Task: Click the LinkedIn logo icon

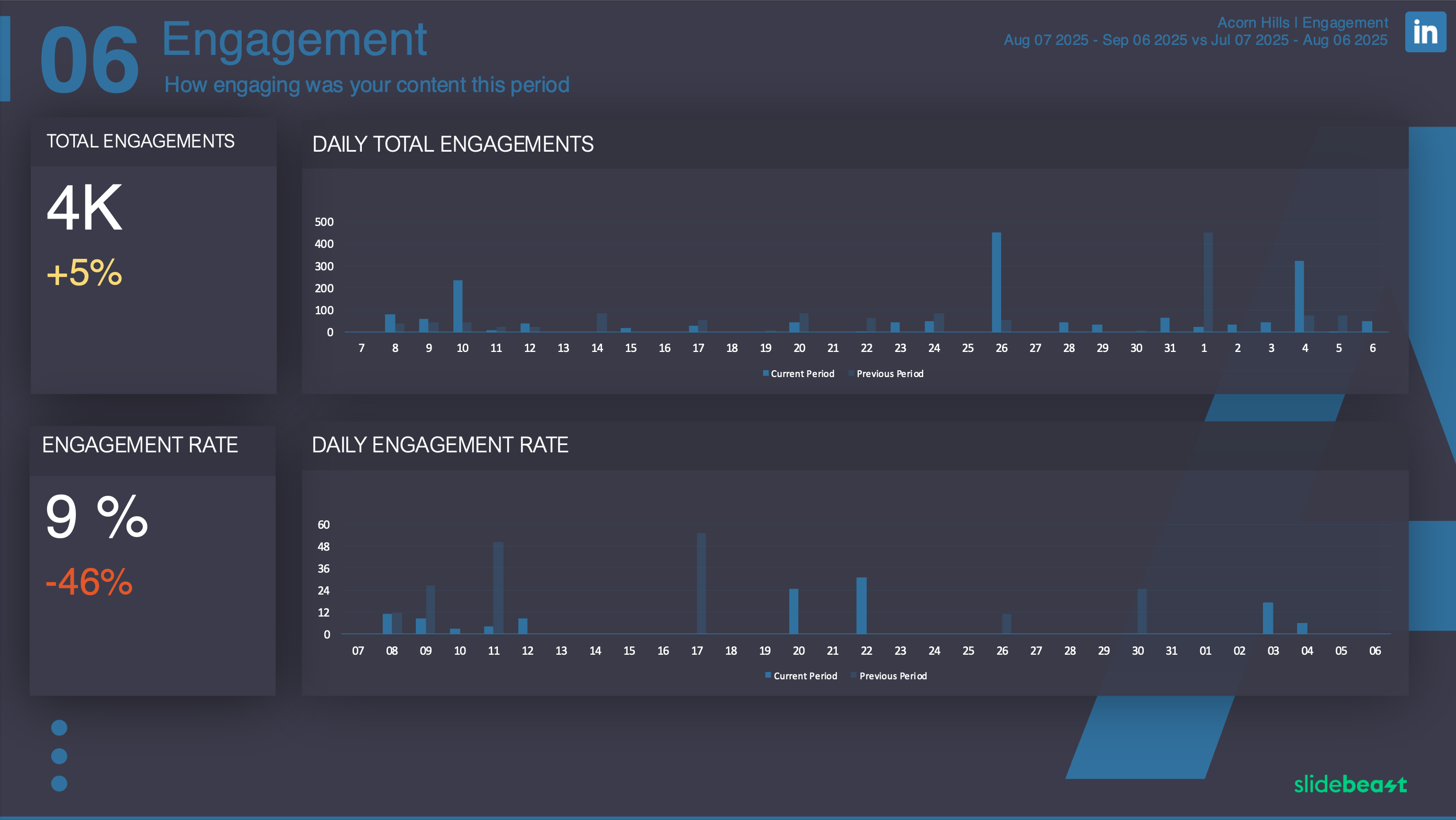Action: [x=1425, y=32]
